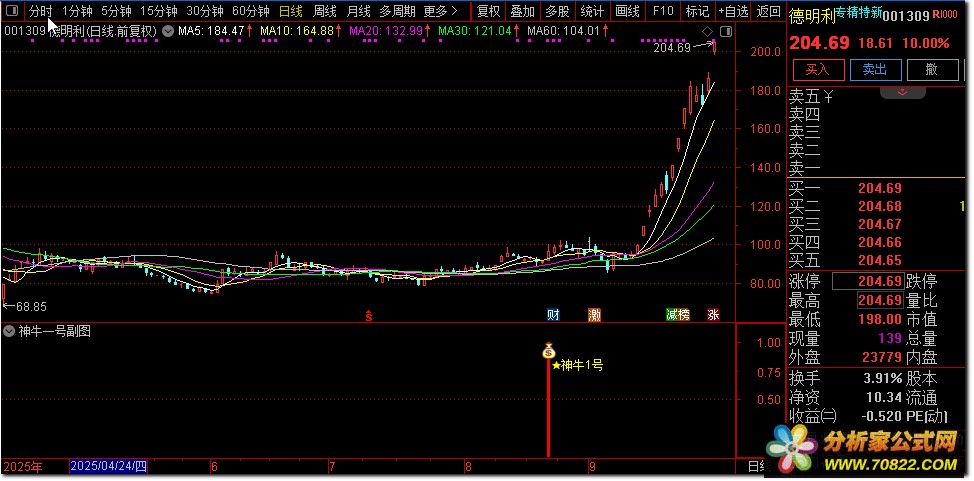Add stock via +自选 button
The height and width of the screenshot is (481, 974).
pos(733,11)
